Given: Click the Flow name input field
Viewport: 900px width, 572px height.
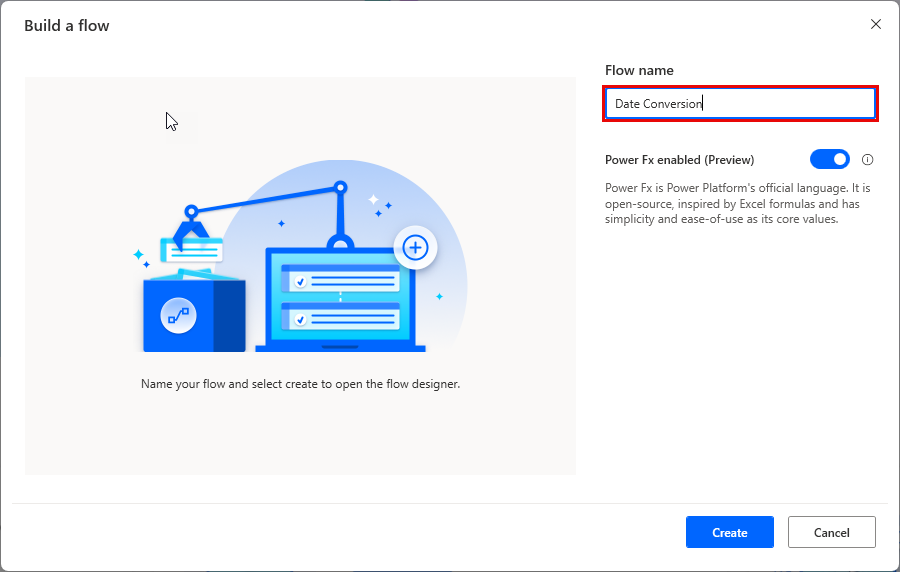Looking at the screenshot, I should click(x=740, y=104).
